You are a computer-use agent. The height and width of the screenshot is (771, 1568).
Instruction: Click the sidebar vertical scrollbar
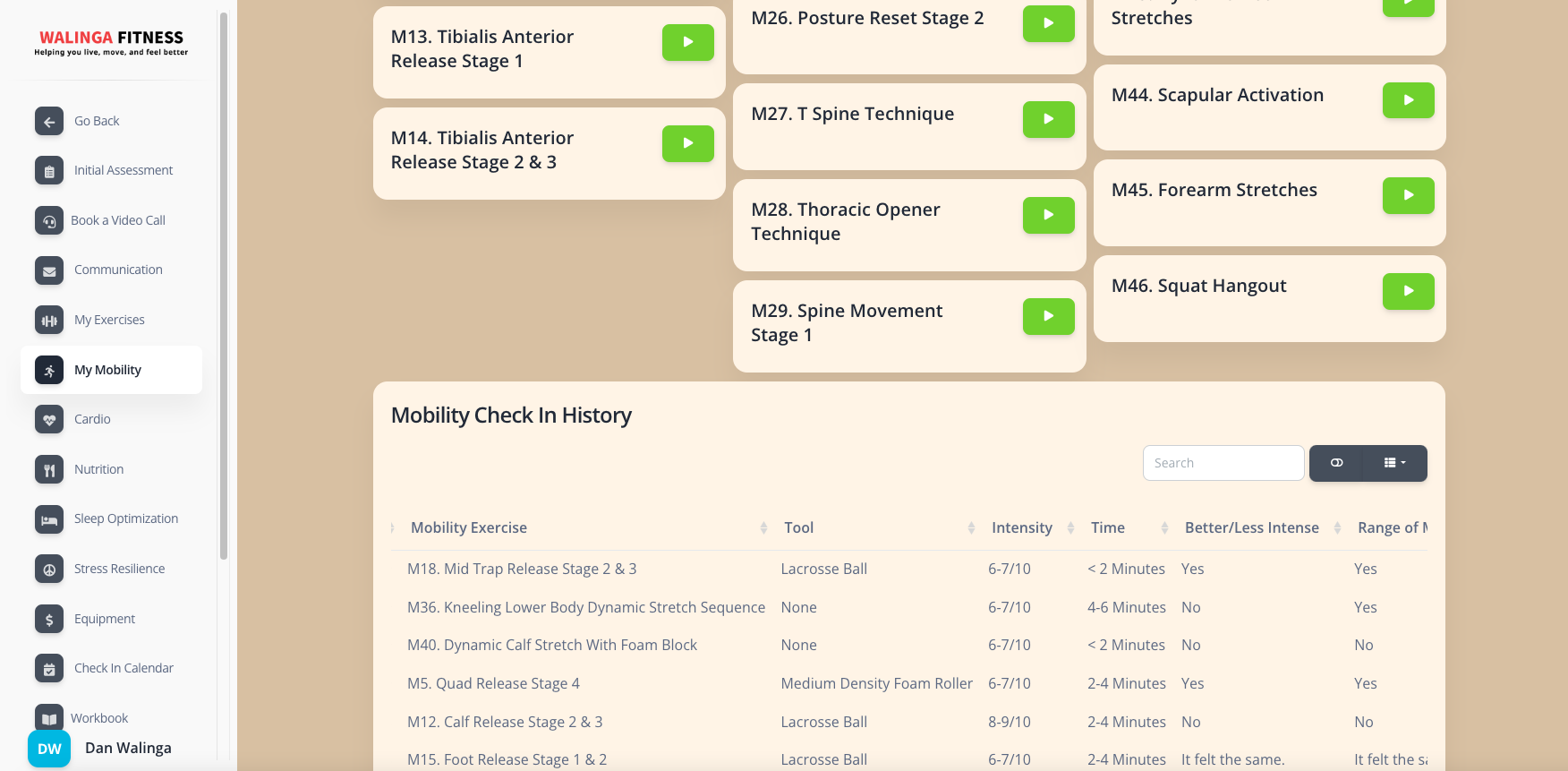click(224, 287)
